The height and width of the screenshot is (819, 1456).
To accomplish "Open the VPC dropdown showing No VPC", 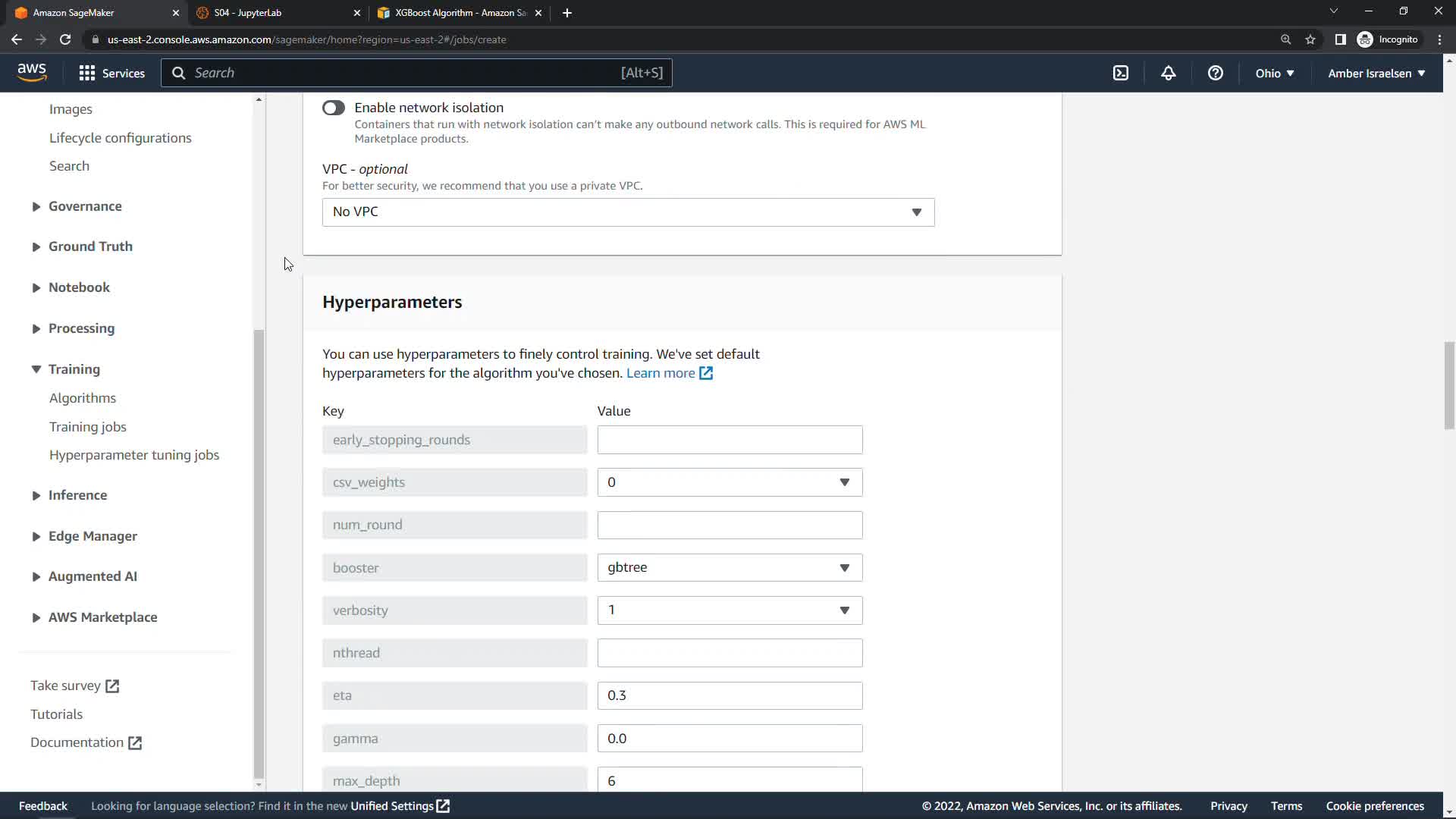I will pyautogui.click(x=628, y=212).
